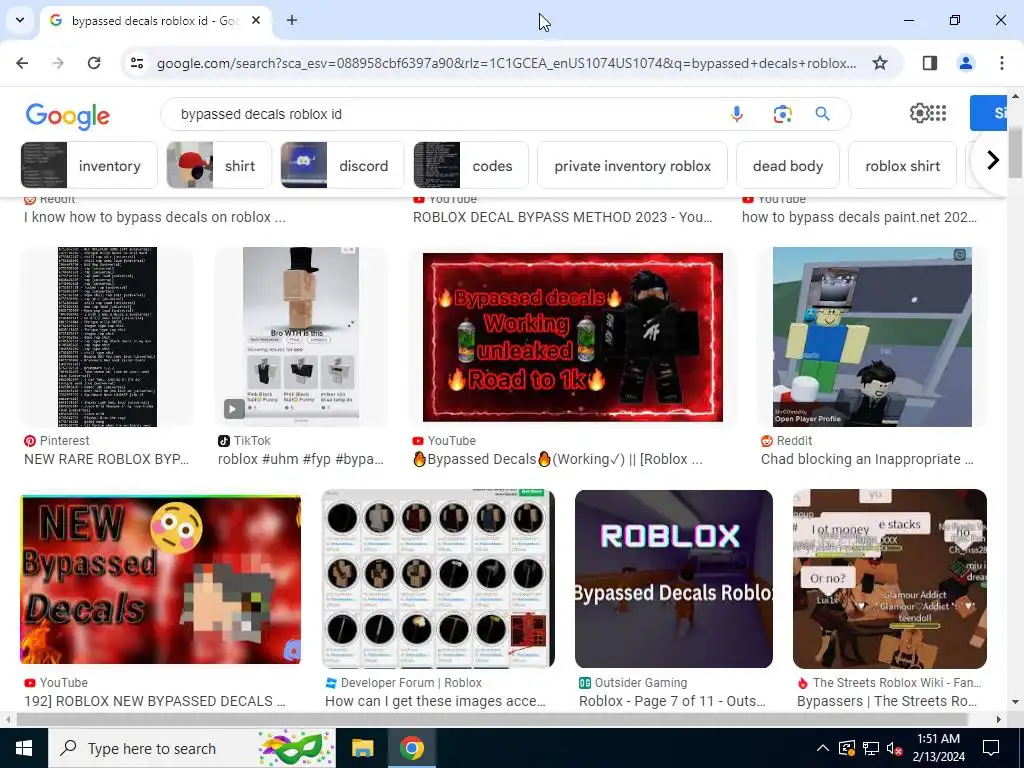Select private inventory roblox chip
The width and height of the screenshot is (1024, 768).
[x=632, y=166]
